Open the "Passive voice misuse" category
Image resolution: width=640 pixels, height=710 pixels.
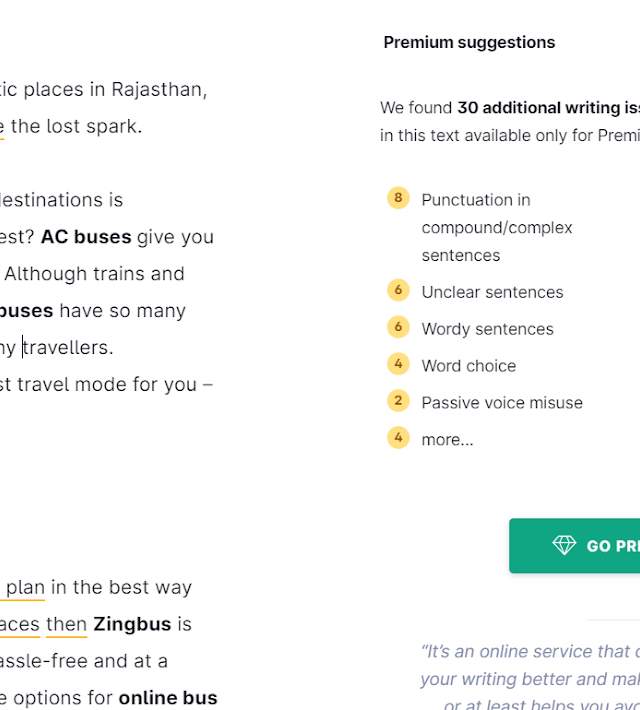502,403
